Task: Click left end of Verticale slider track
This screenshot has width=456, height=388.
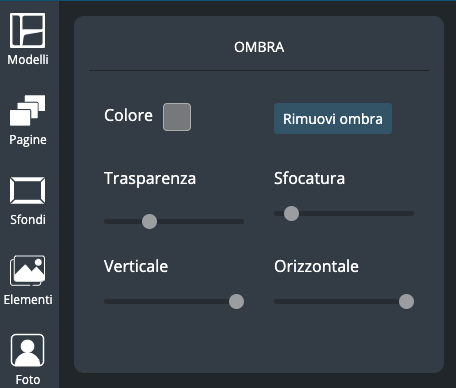Action: point(107,301)
